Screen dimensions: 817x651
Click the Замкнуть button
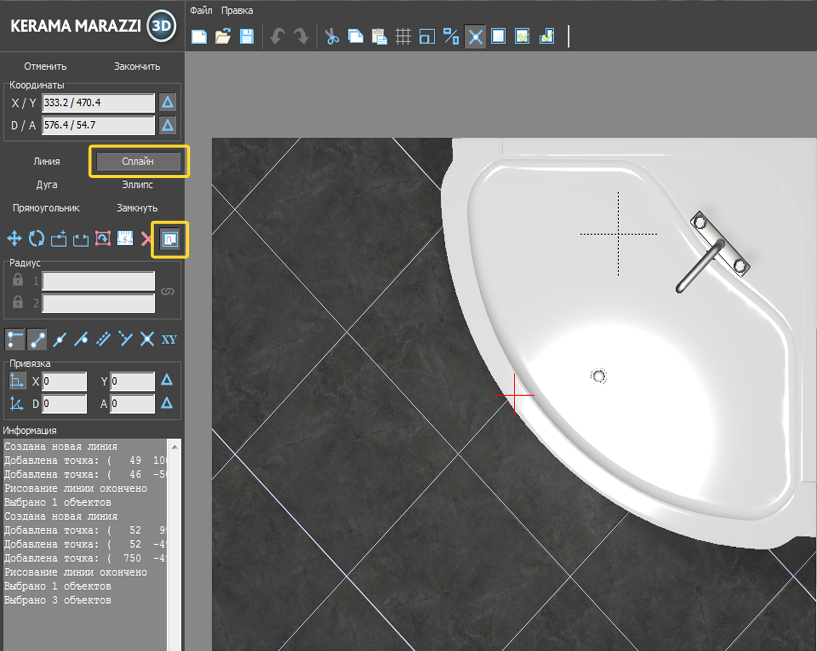tap(137, 208)
